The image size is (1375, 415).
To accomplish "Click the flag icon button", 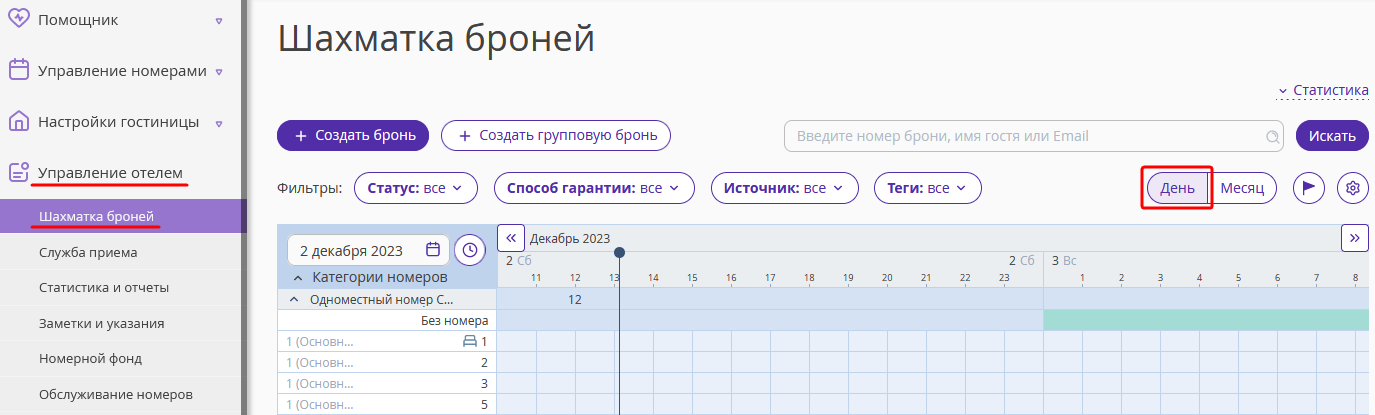I will tap(1308, 187).
